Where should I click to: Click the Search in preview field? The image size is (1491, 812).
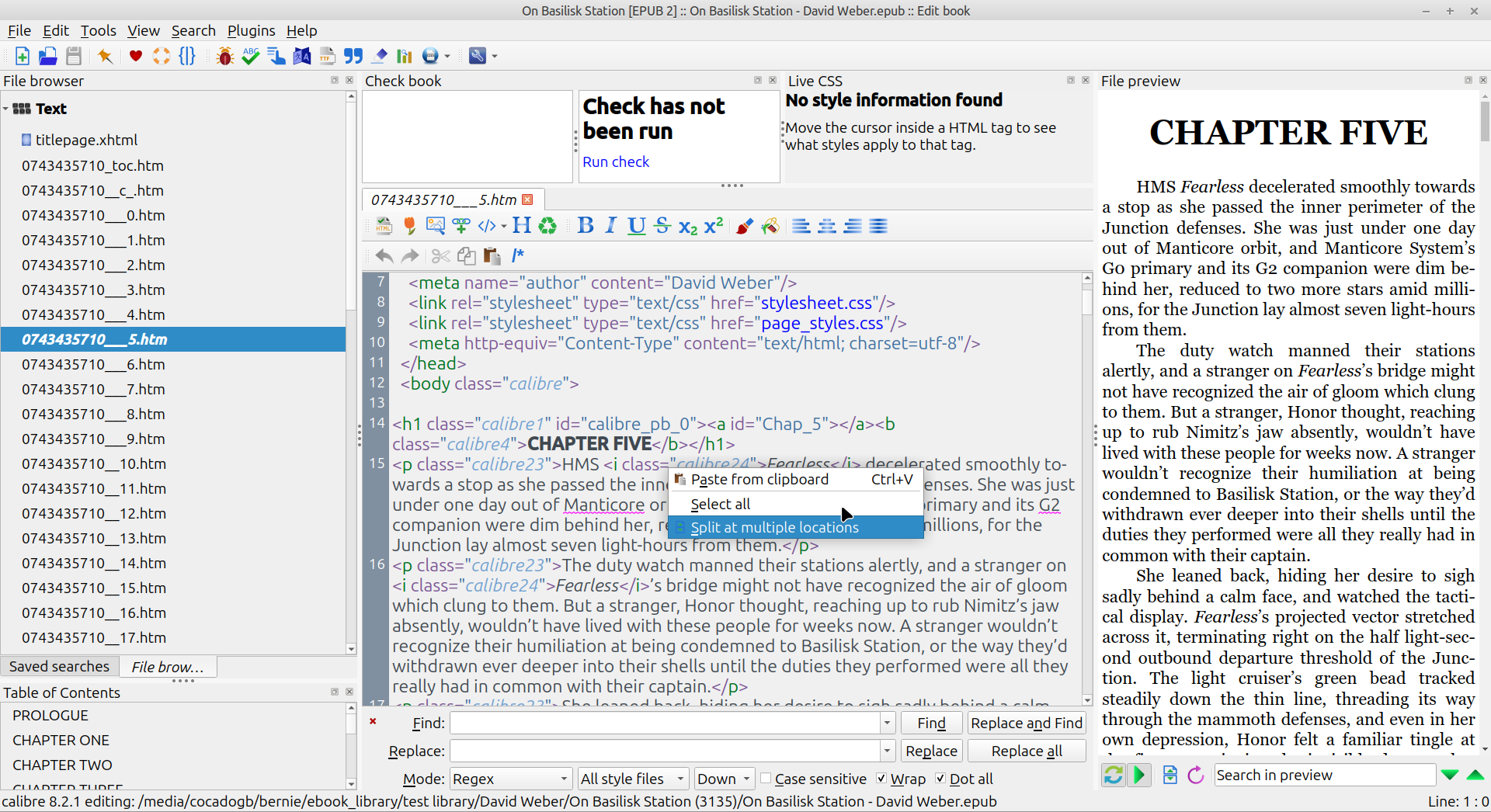(x=1324, y=775)
